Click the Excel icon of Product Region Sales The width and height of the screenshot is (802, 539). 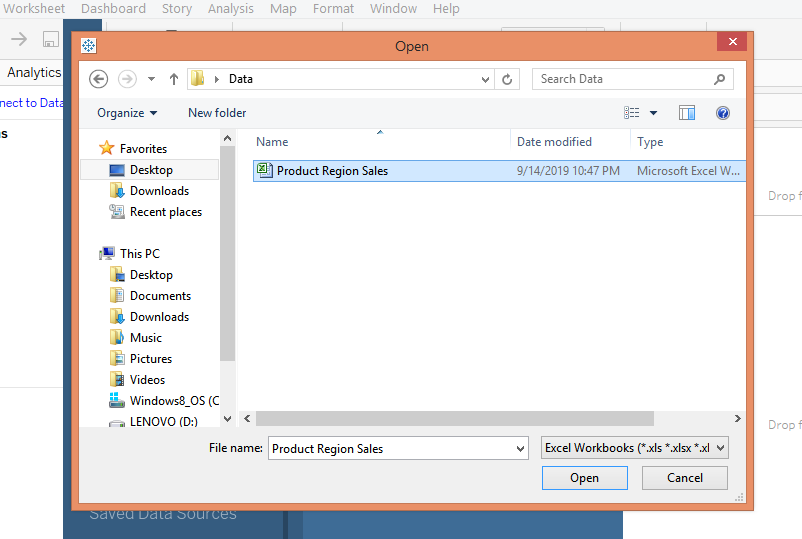264,170
